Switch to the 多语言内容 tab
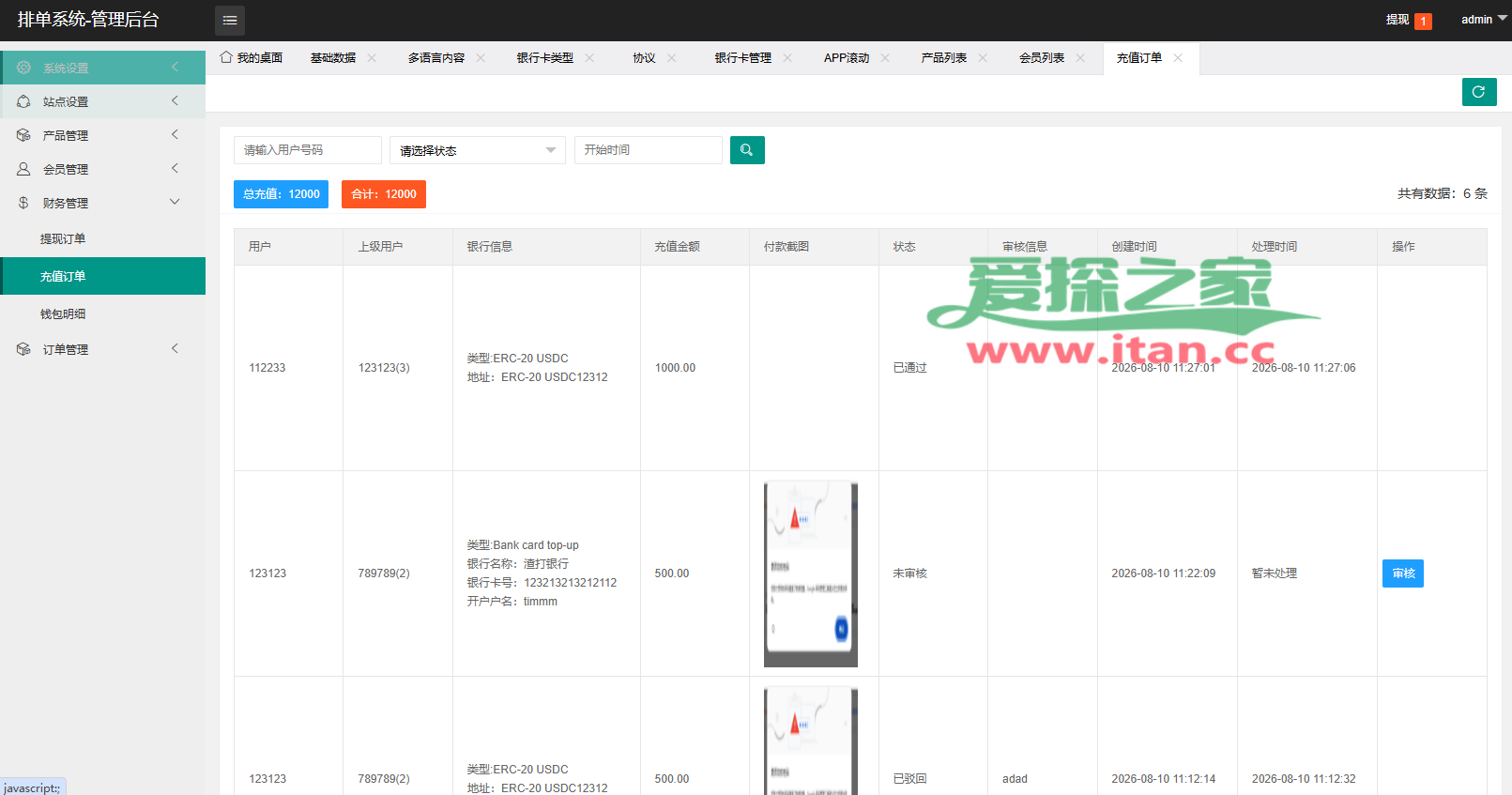Image resolution: width=1512 pixels, height=795 pixels. (x=436, y=58)
